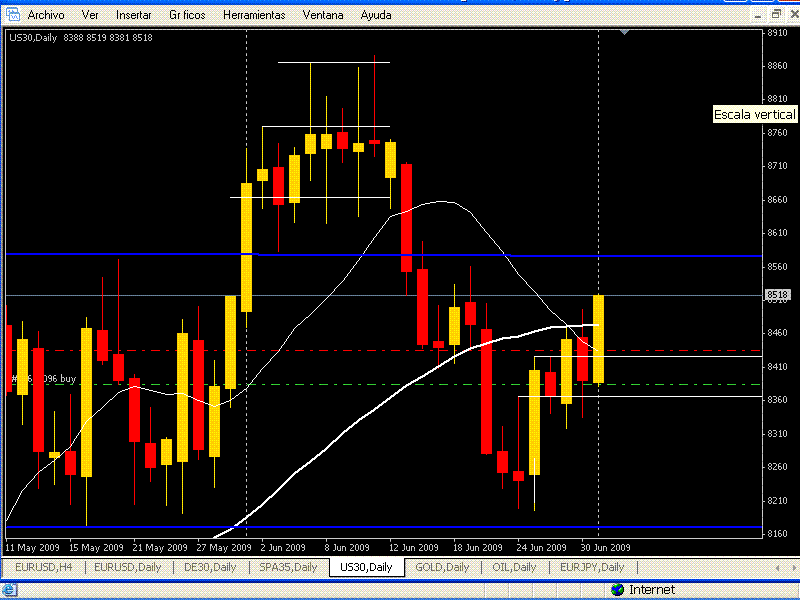The height and width of the screenshot is (600, 800).
Task: Open the Ventana menu
Action: [323, 15]
